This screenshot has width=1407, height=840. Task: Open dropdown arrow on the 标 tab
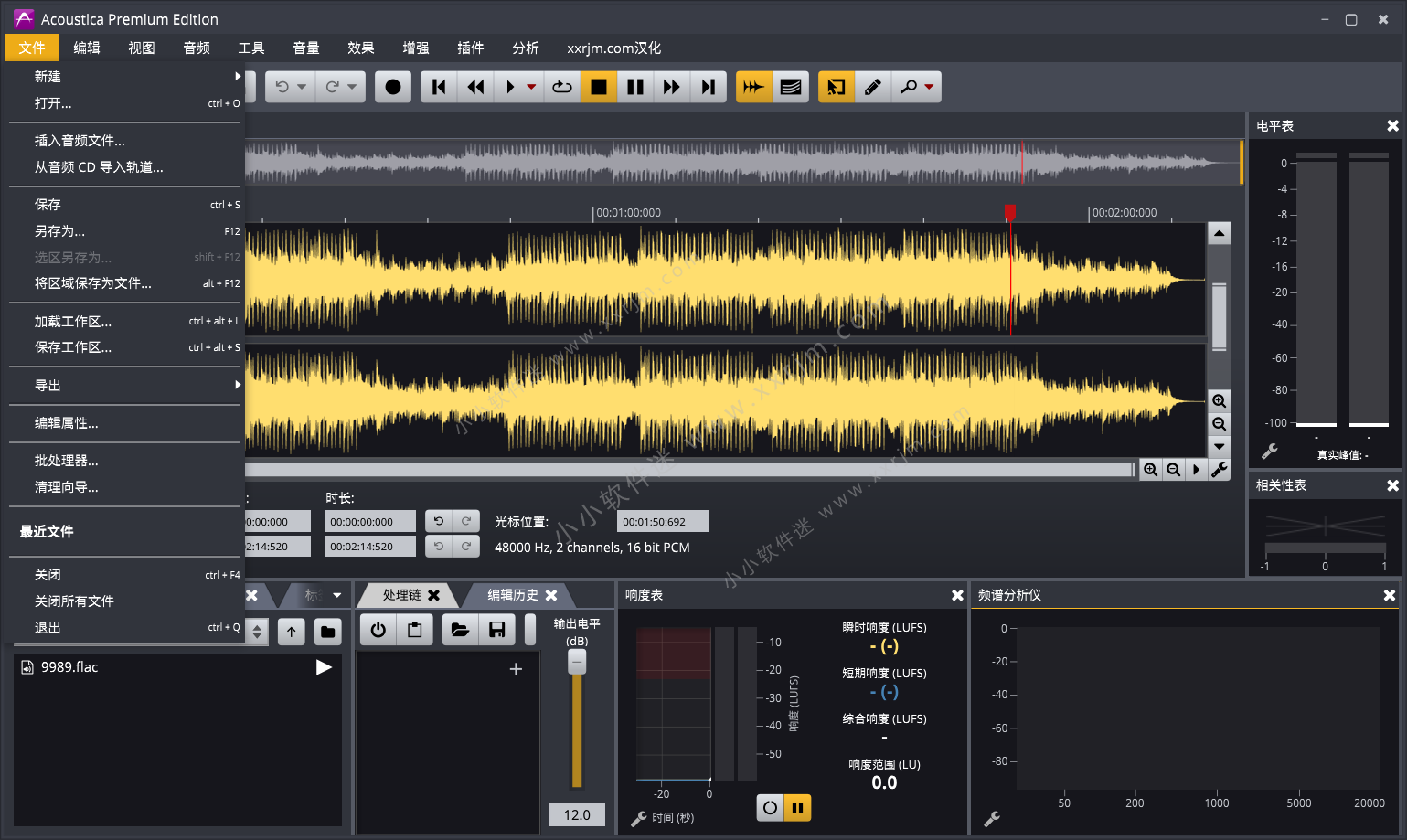coord(337,595)
